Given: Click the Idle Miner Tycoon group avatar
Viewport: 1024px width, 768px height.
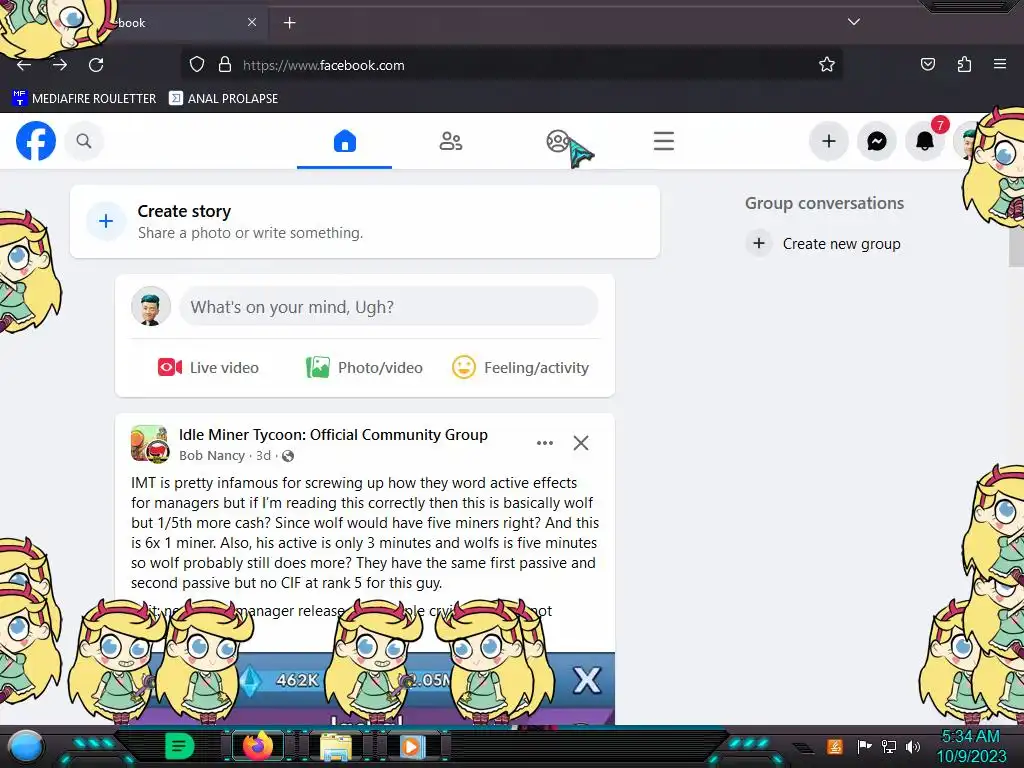Looking at the screenshot, I should 150,444.
